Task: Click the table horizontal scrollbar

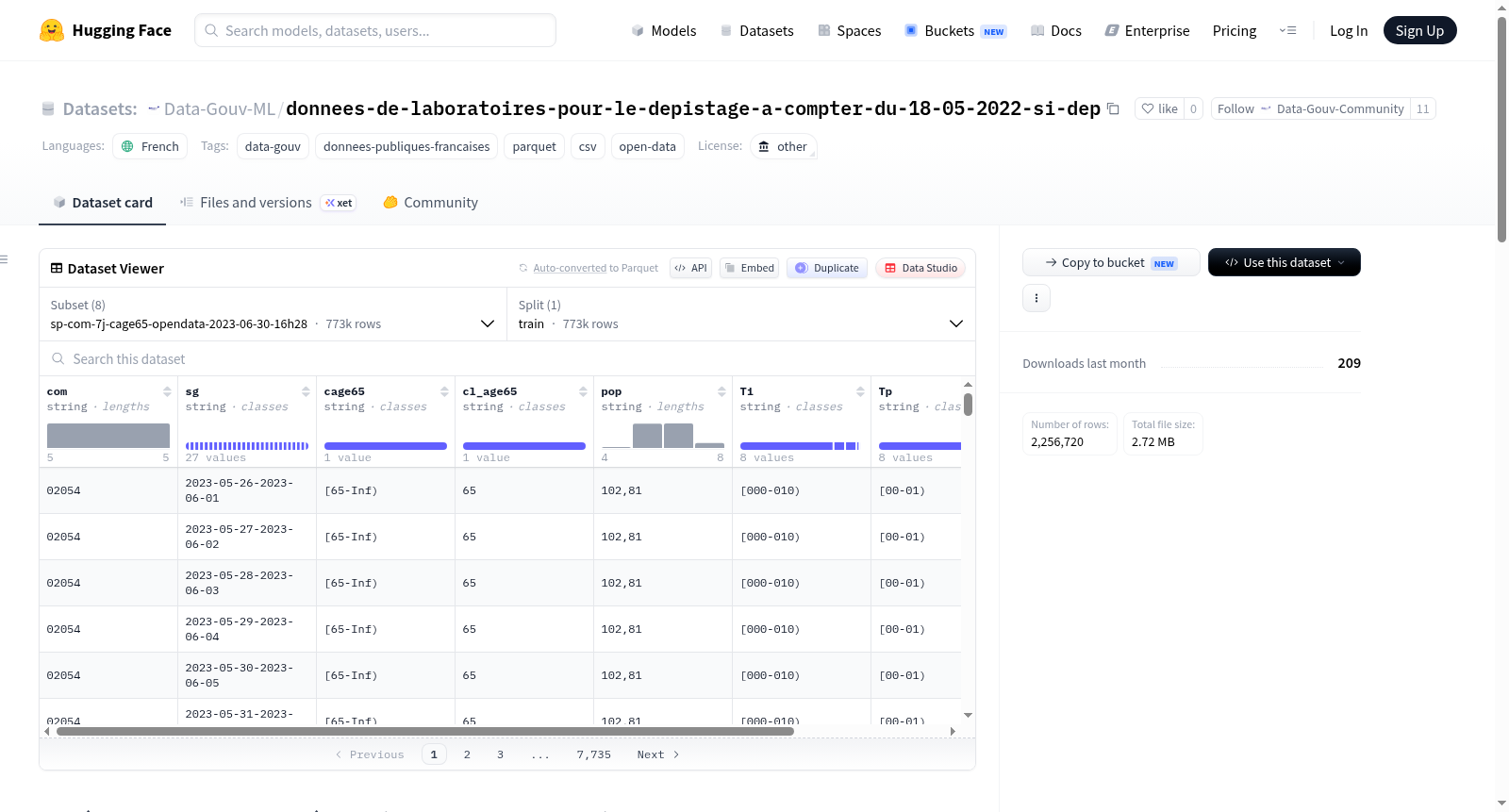Action: click(x=424, y=731)
